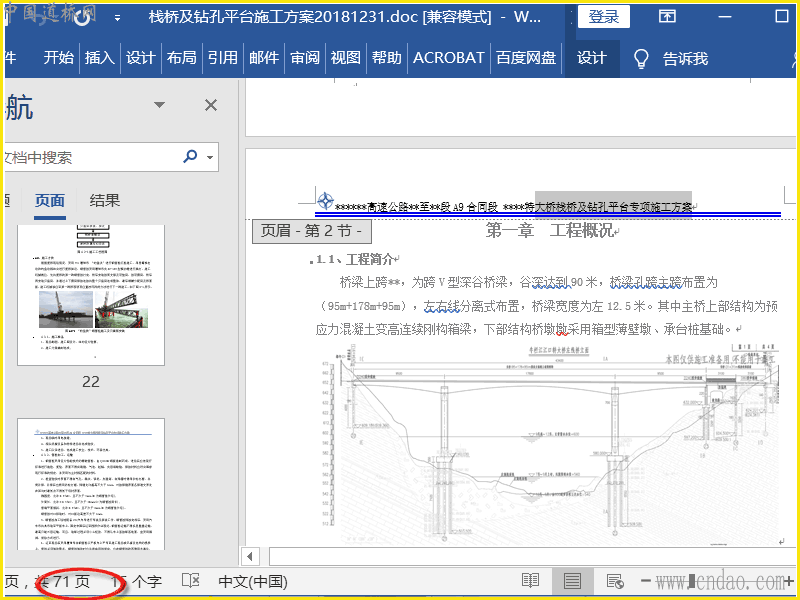Click the header logo icon
Viewport: 800px width, 600px height.
tap(325, 202)
